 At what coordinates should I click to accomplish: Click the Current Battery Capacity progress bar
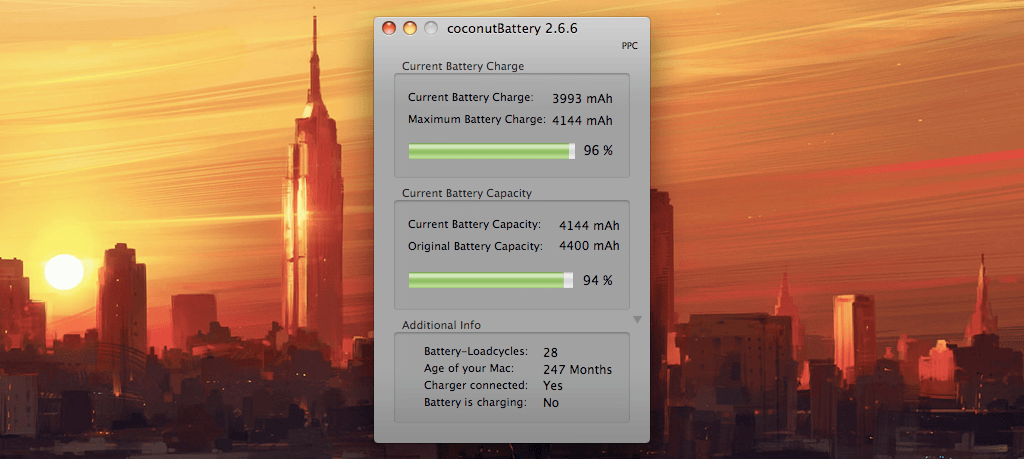[x=490, y=280]
